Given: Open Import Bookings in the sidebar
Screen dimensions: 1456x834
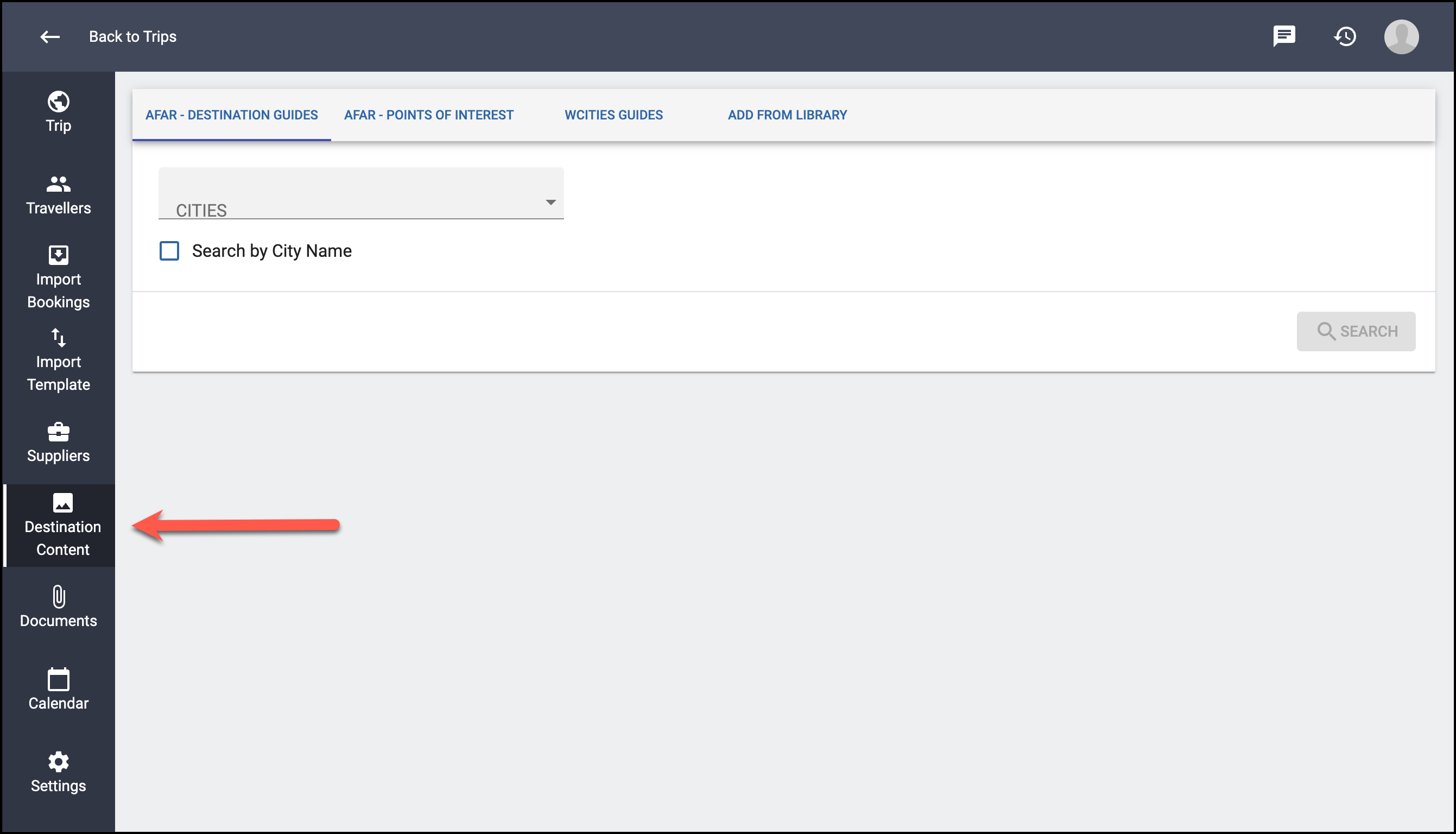Looking at the screenshot, I should click(59, 278).
